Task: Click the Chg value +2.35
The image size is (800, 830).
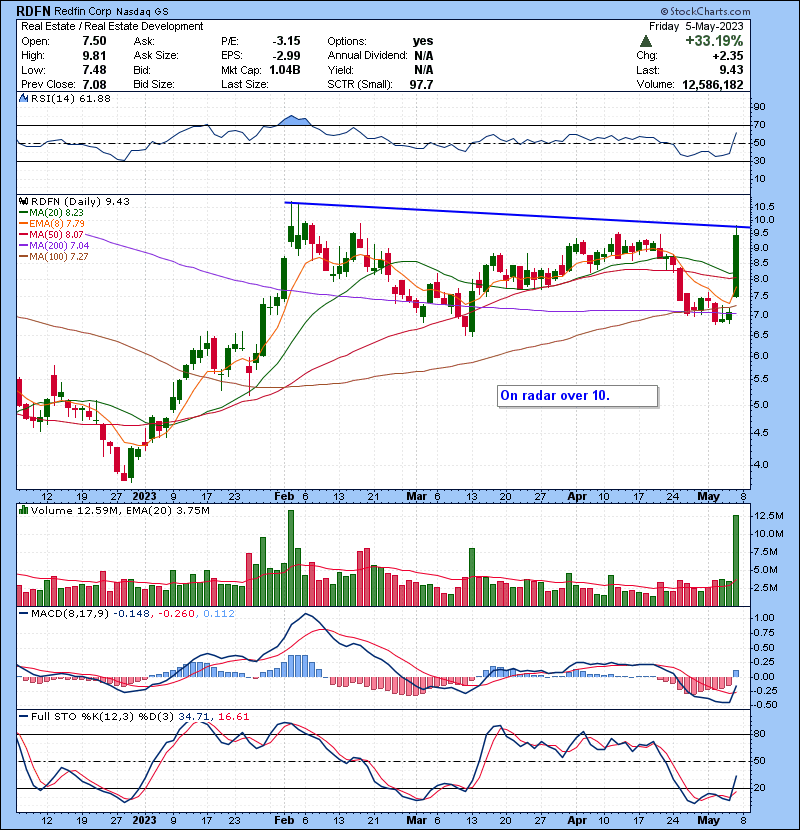Action: click(x=728, y=56)
